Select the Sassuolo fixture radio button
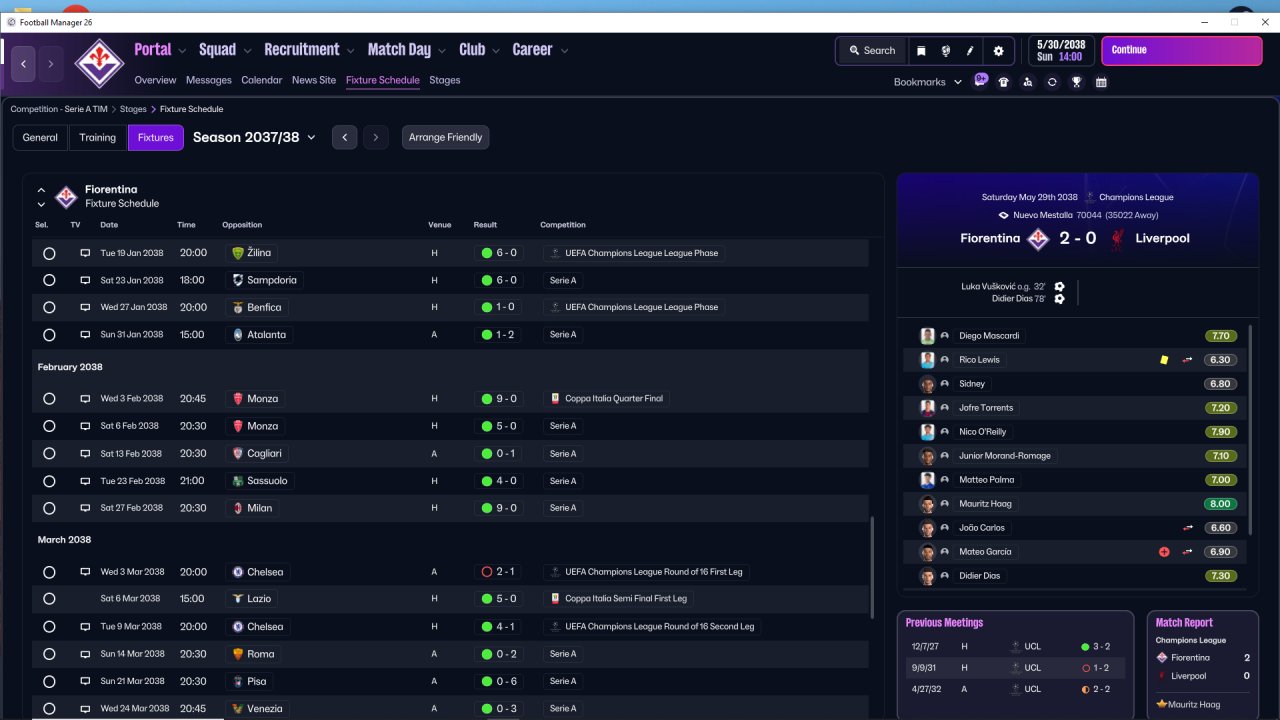This screenshot has width=1280, height=720. [49, 481]
